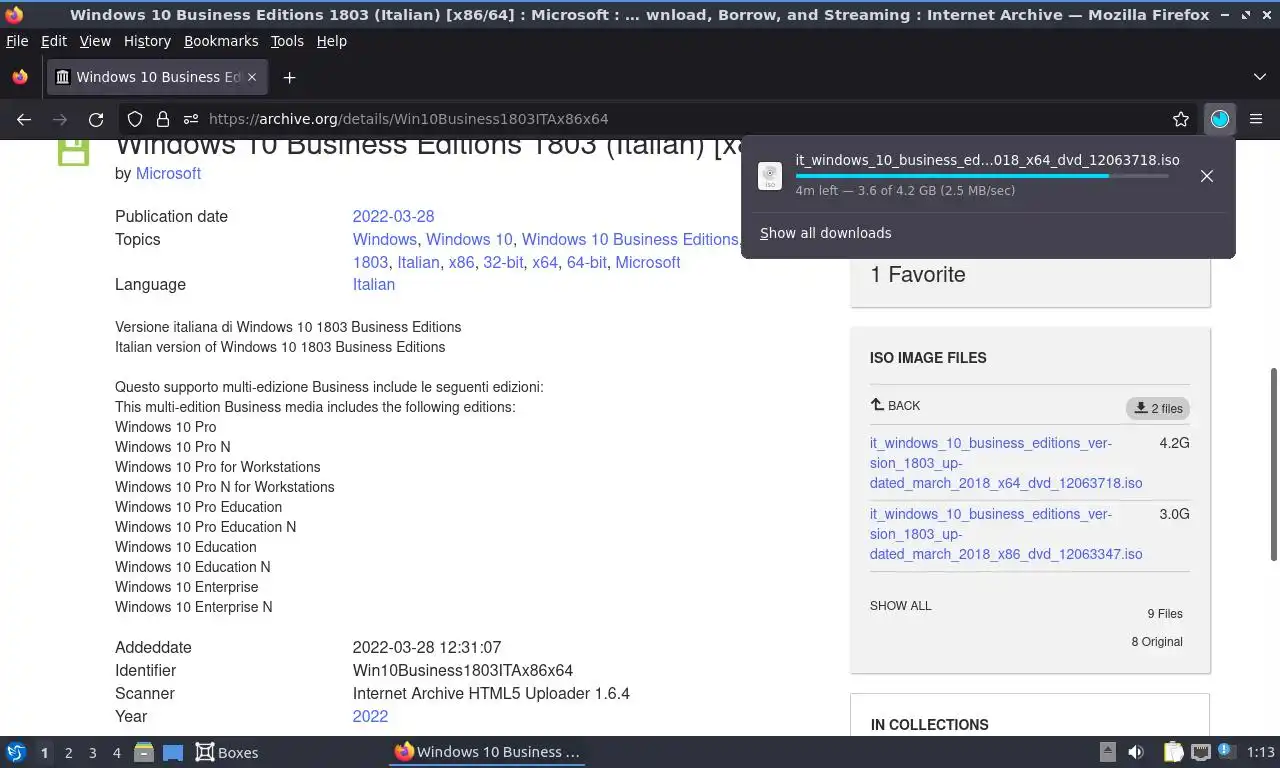Open the volume speaker tray icon
1280x768 pixels.
tap(1136, 752)
